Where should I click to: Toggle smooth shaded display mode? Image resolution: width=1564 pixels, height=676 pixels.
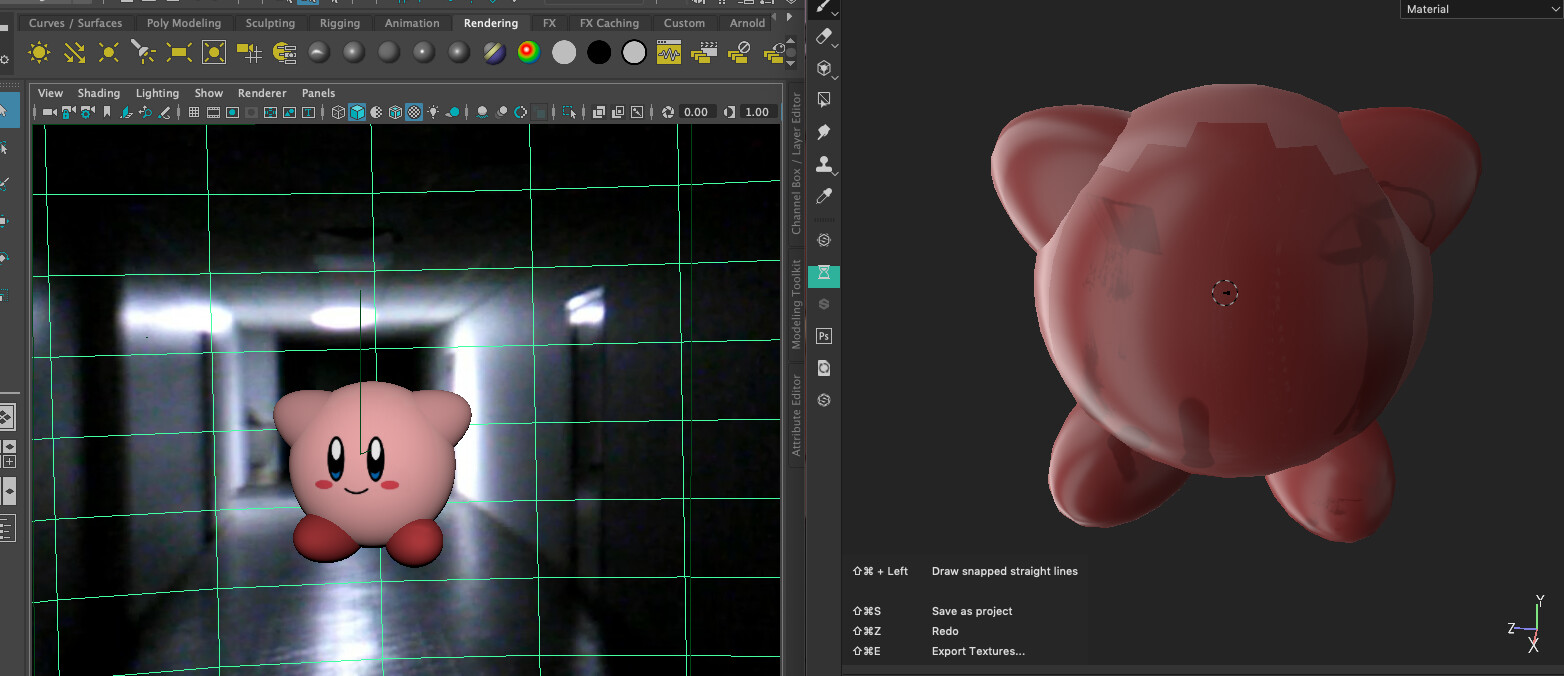(x=358, y=112)
